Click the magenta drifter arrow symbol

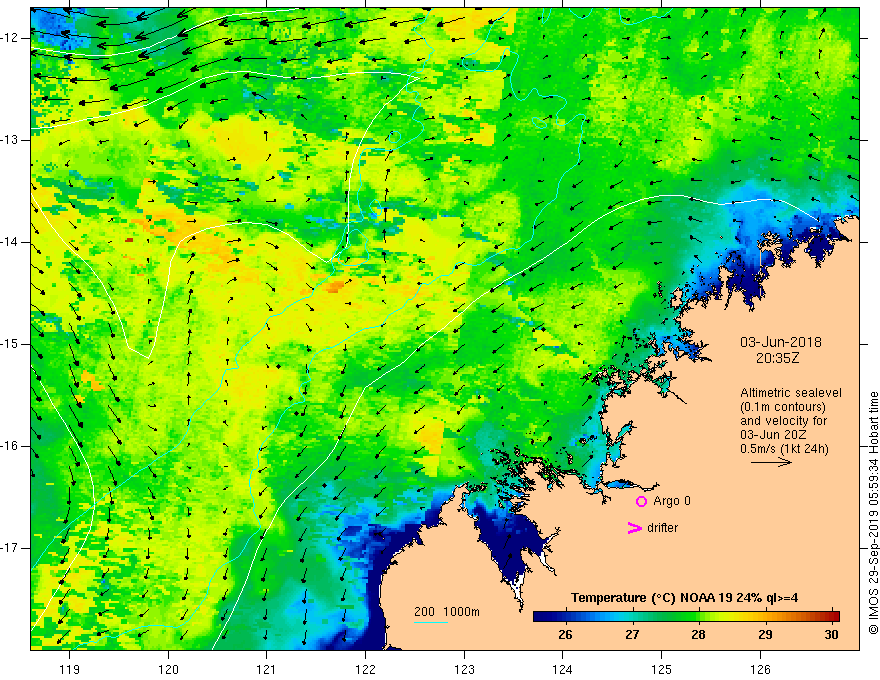(634, 528)
